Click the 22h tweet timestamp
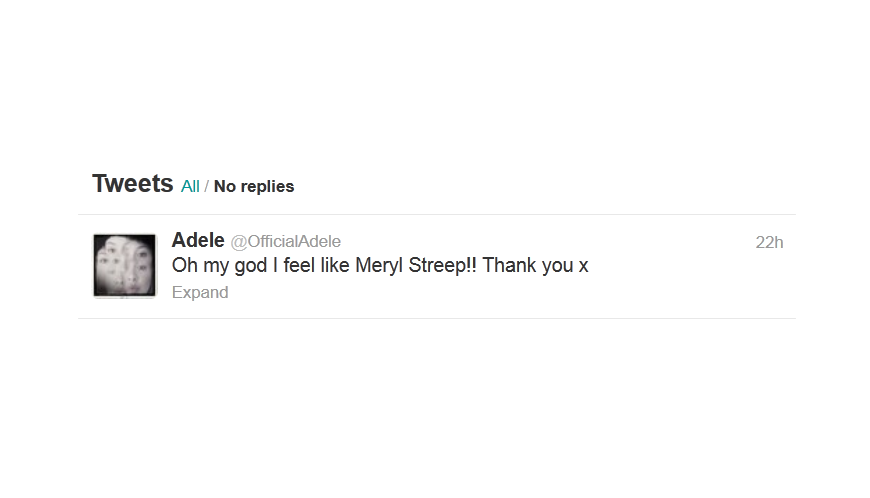Image resolution: width=870 pixels, height=498 pixels. [x=769, y=242]
